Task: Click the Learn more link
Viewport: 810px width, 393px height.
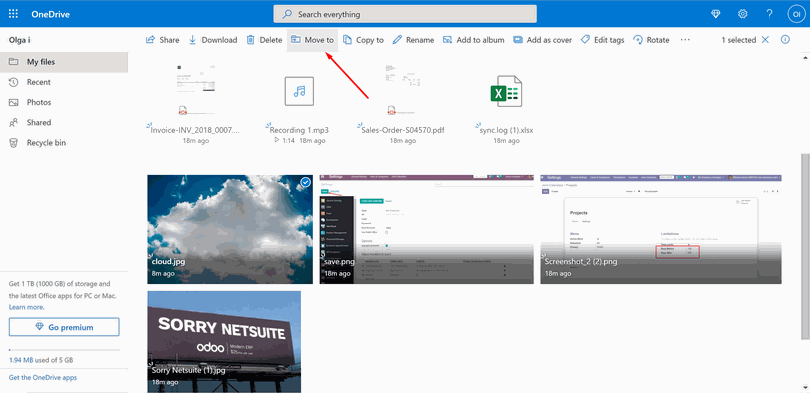Action: pyautogui.click(x=26, y=307)
